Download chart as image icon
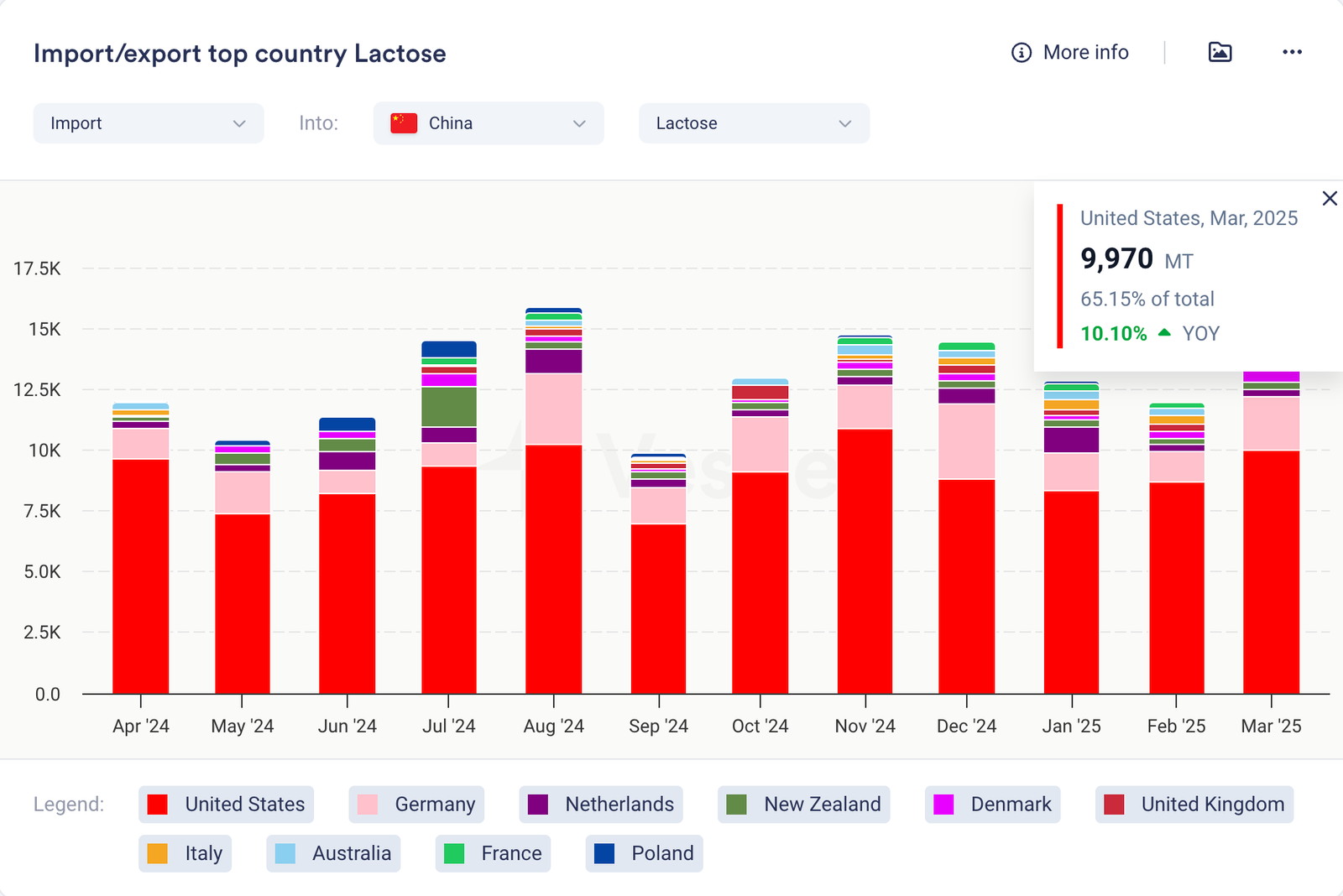The width and height of the screenshot is (1343, 896). [x=1220, y=52]
